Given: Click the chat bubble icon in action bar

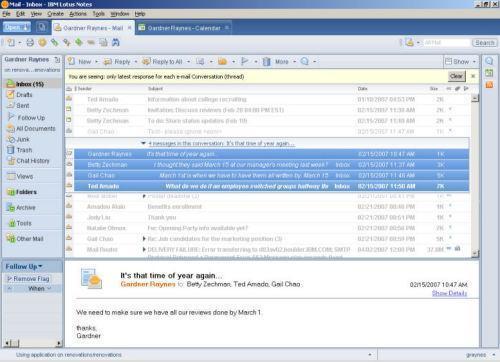Looking at the screenshot, I should pyautogui.click(x=304, y=61).
